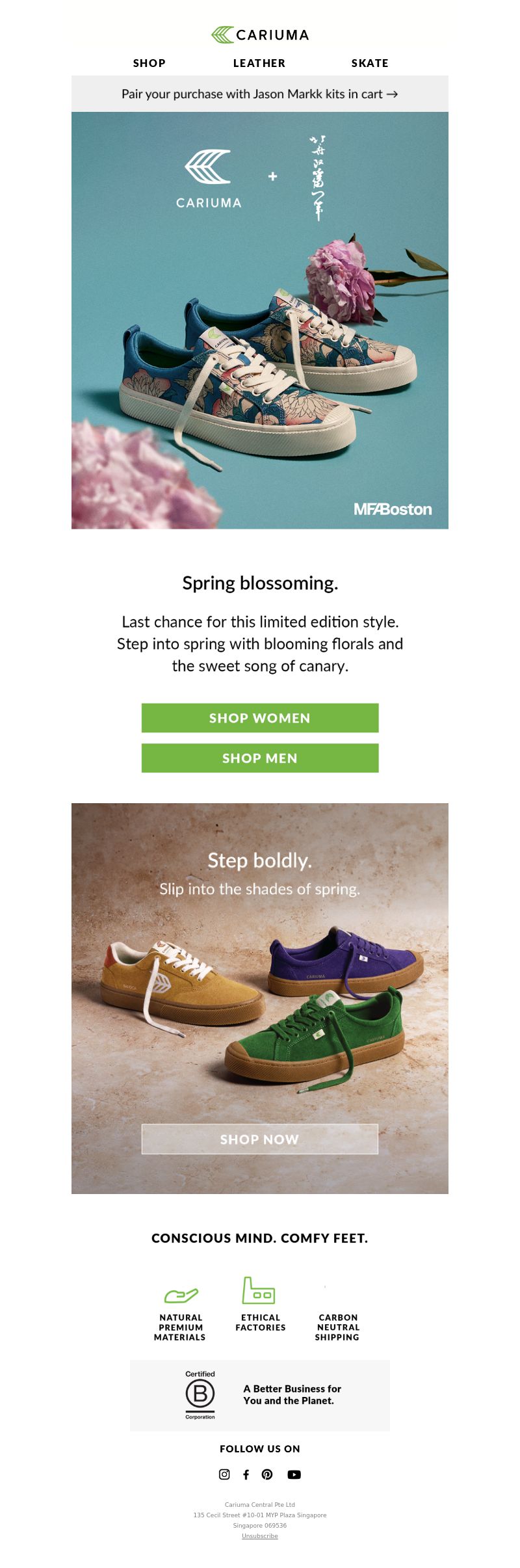Open the SKATE navigation item
This screenshot has width=520, height=1568.
pos(370,63)
